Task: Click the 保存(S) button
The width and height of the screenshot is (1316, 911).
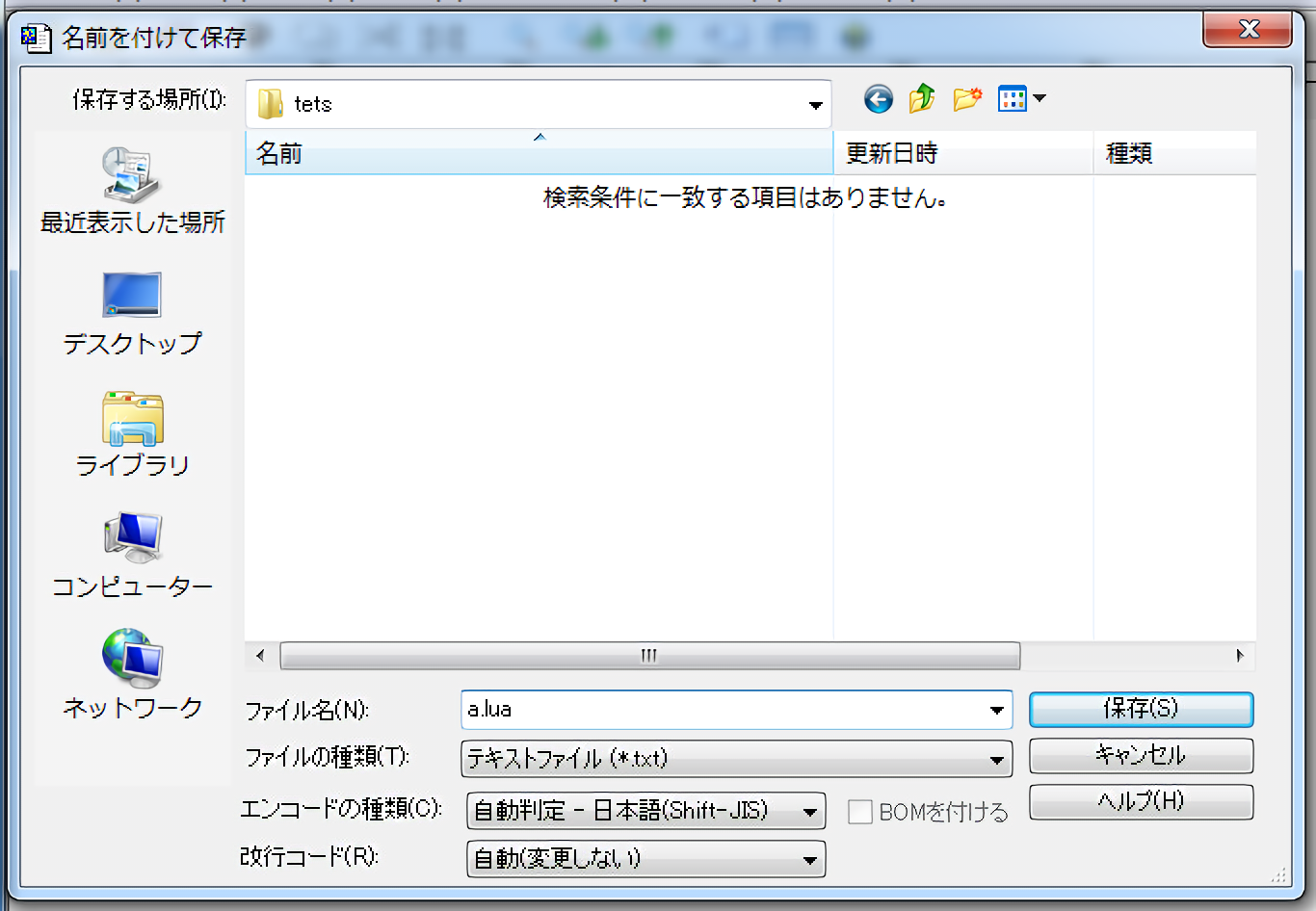Action: pyautogui.click(x=1141, y=710)
